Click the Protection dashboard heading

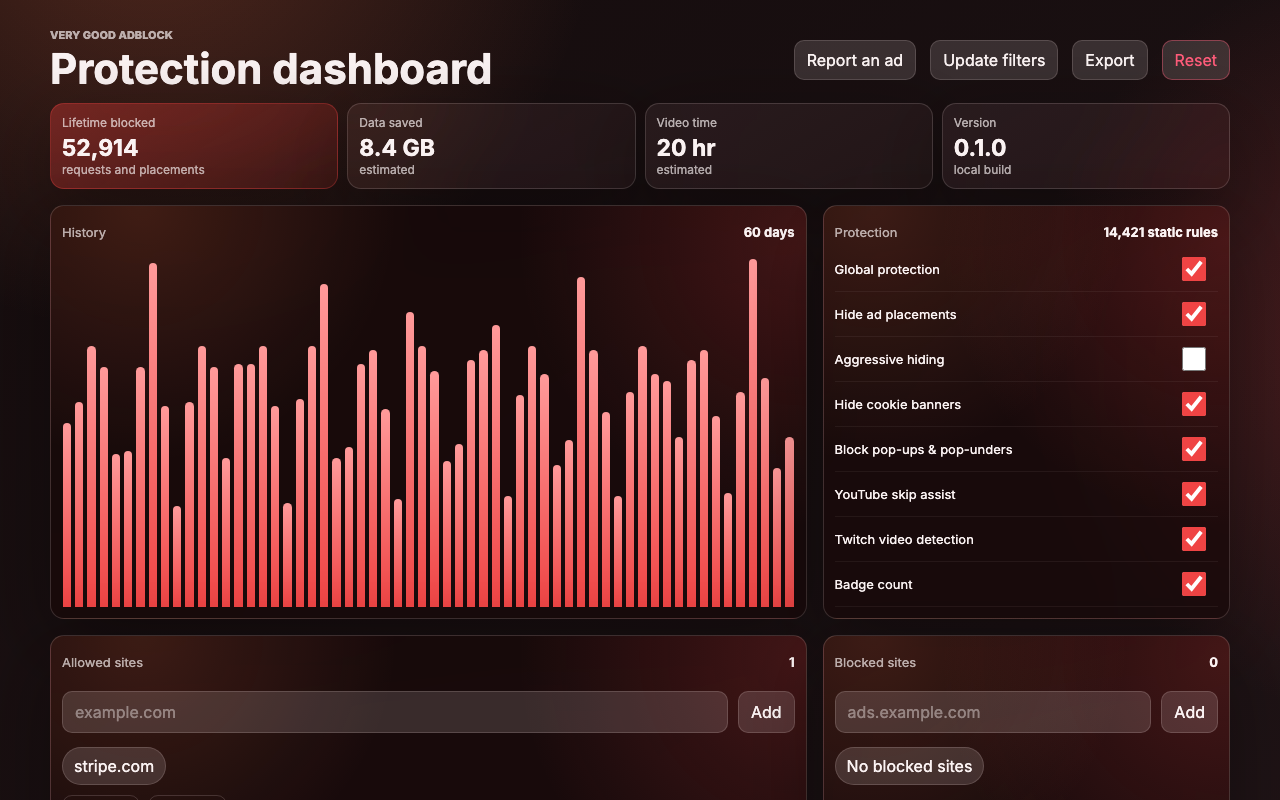click(x=271, y=69)
